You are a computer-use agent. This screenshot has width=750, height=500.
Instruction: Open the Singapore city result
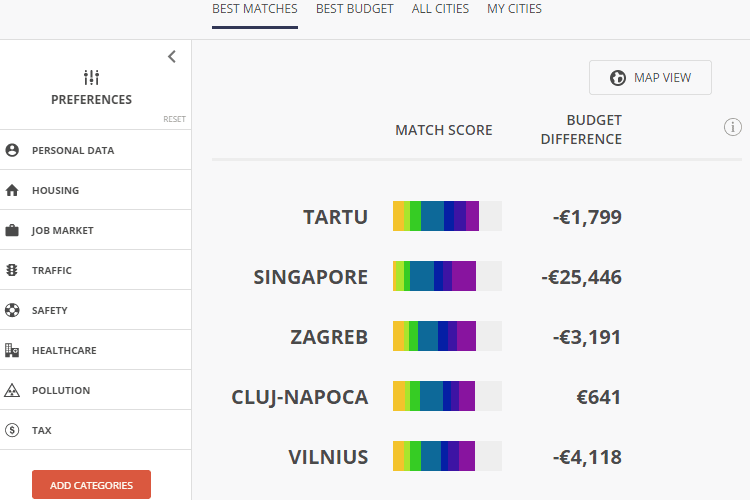(x=310, y=277)
